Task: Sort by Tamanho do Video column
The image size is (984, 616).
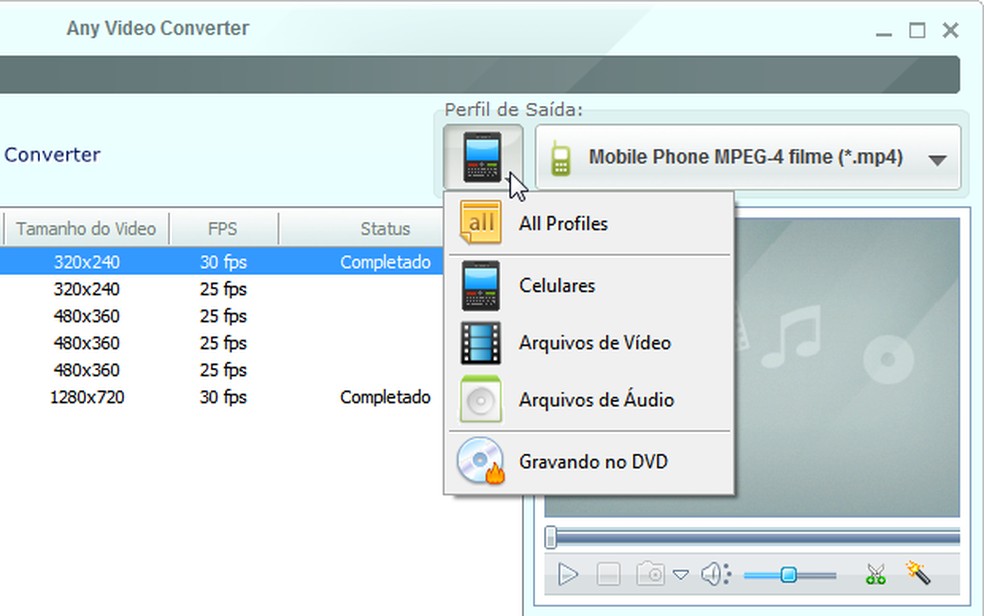Action: pos(86,228)
